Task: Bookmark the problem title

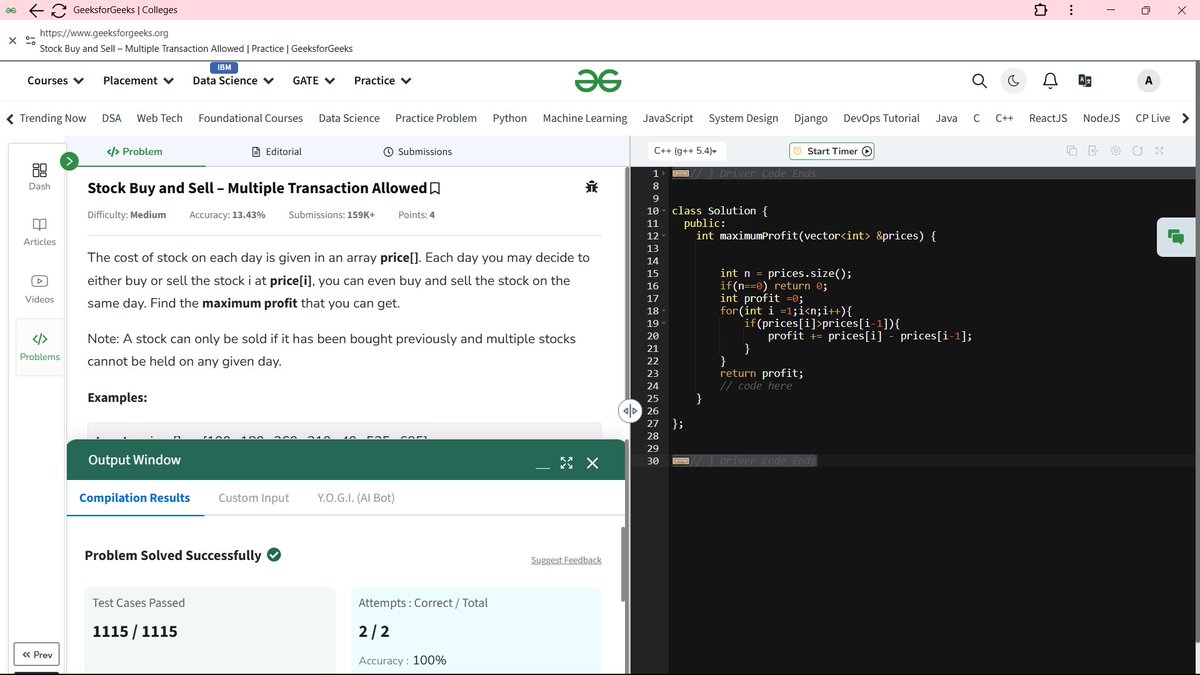Action: pos(435,188)
